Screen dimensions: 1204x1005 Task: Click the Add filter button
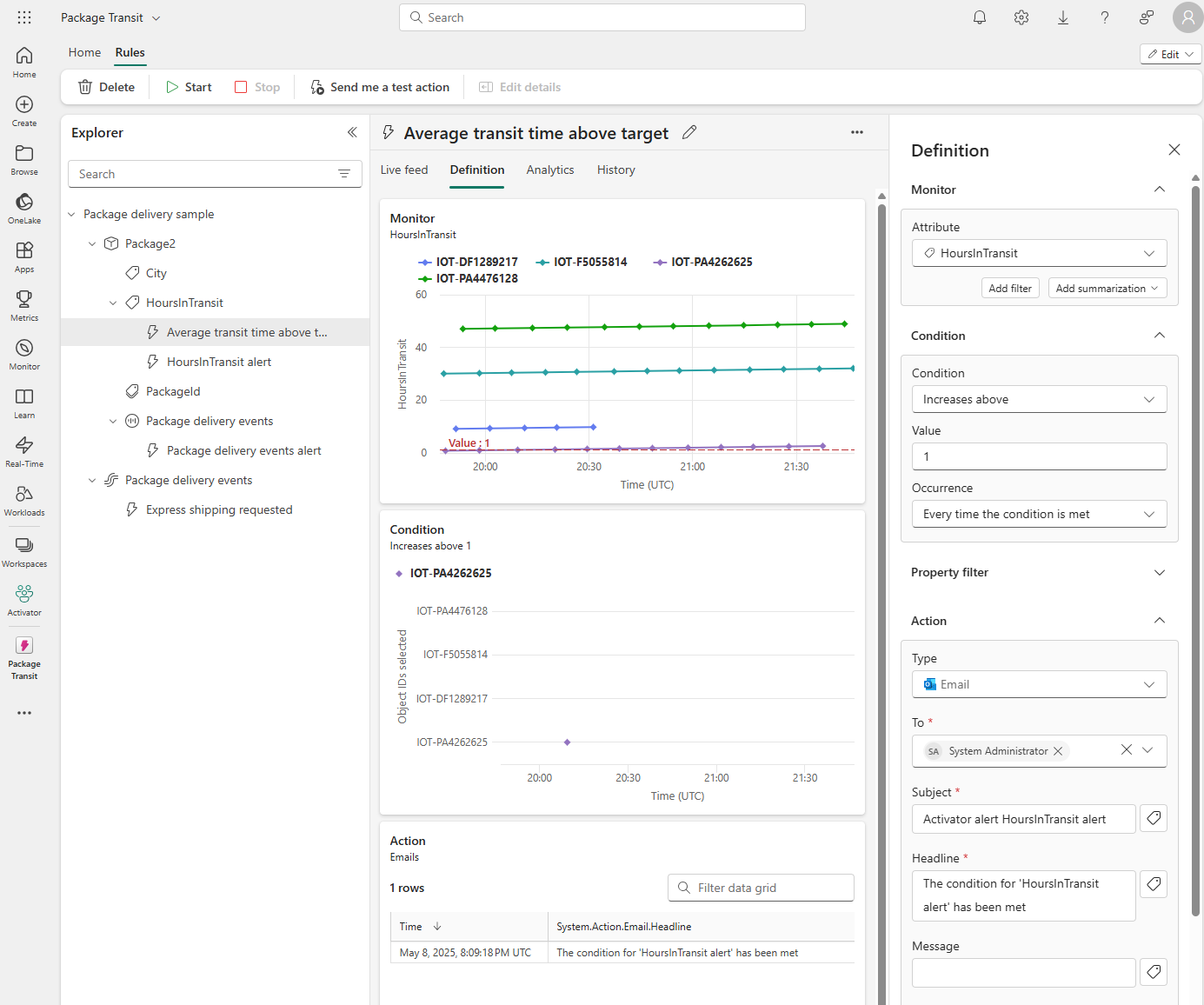click(1009, 288)
